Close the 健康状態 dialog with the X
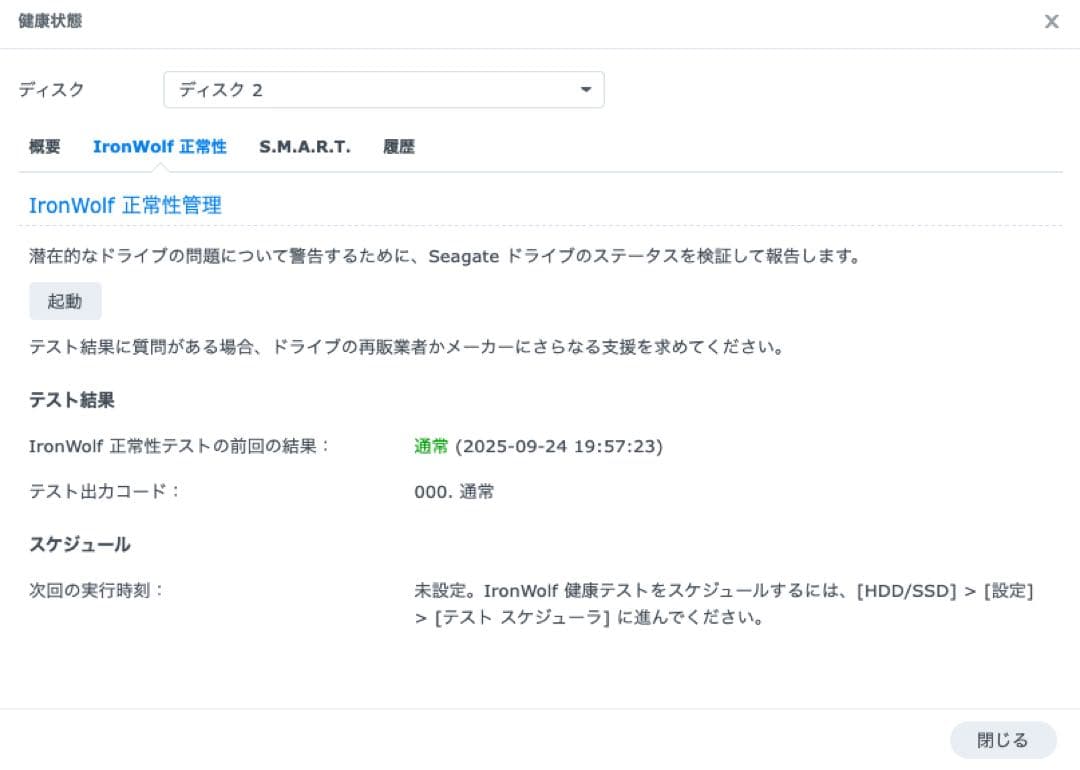 [1051, 21]
